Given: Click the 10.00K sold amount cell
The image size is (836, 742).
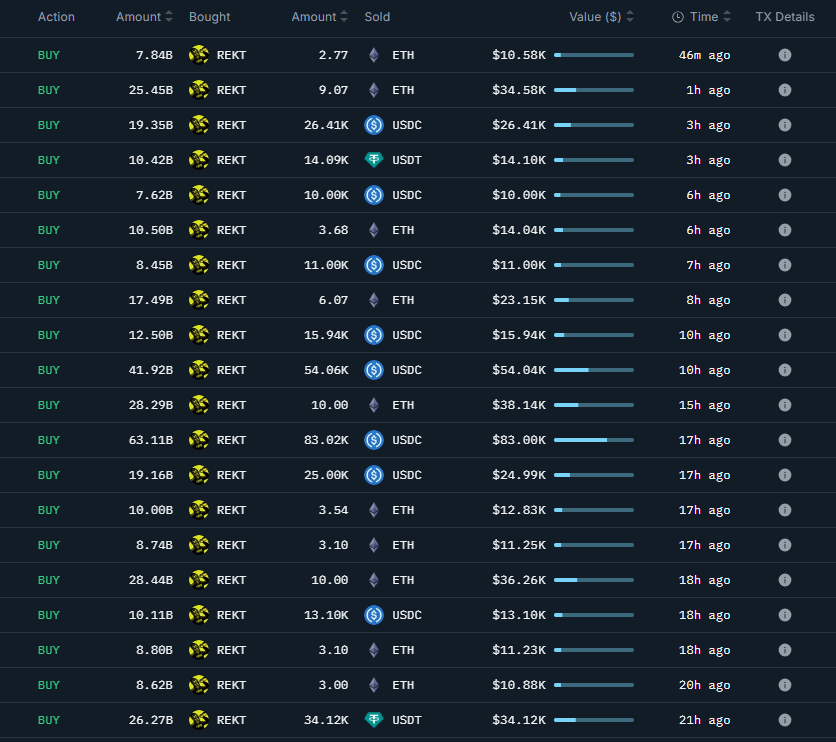Looking at the screenshot, I should [x=326, y=195].
